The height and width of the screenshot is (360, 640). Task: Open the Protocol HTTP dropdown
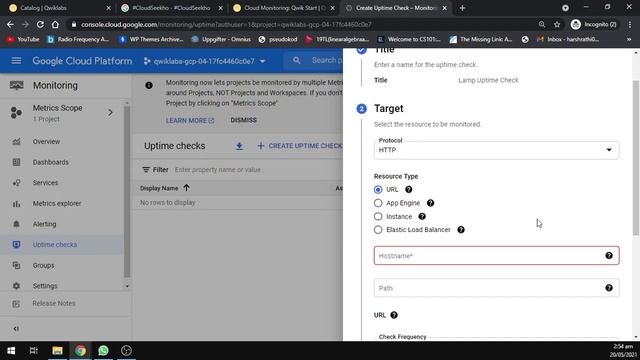(x=496, y=150)
